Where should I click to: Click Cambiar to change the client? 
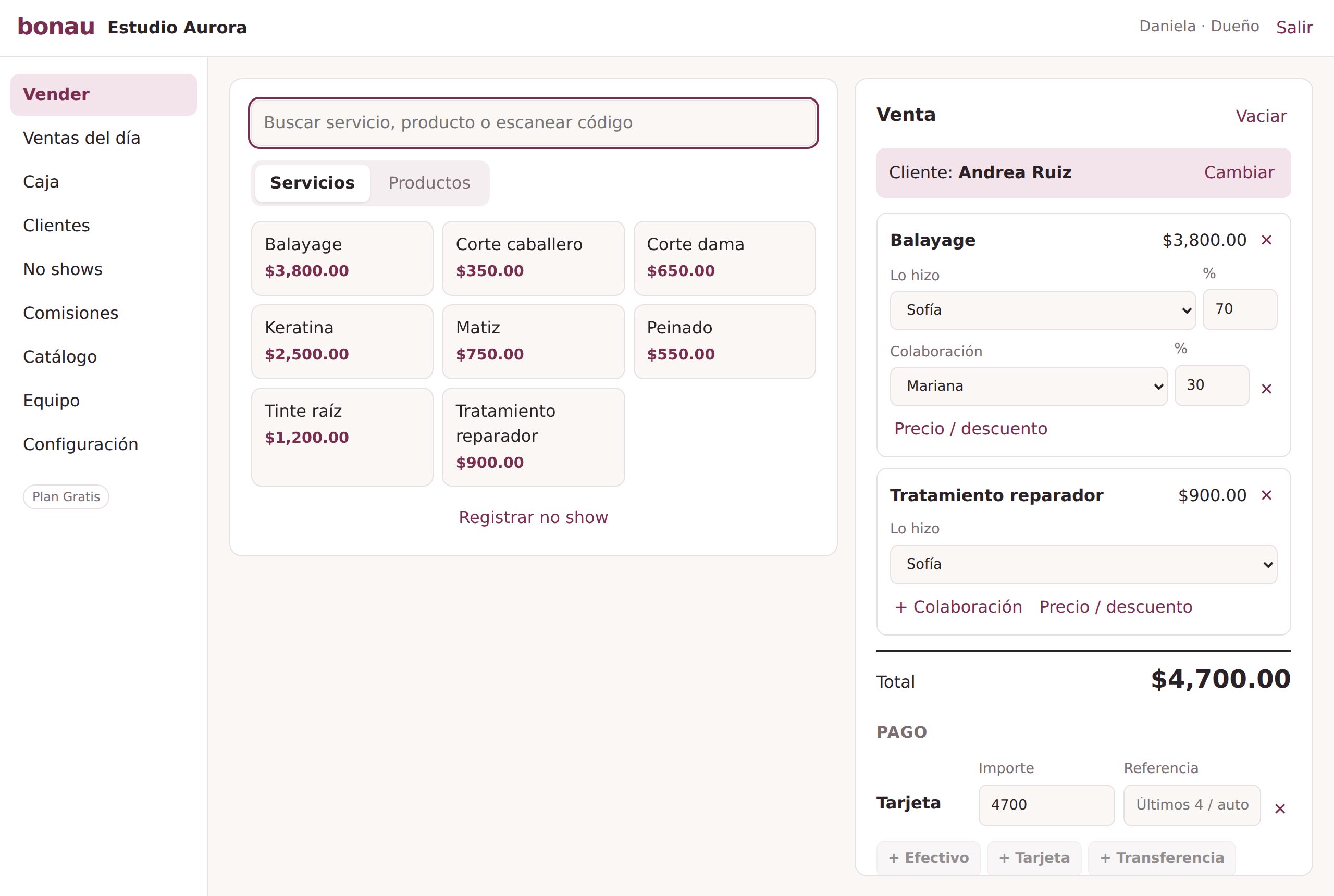point(1239,172)
